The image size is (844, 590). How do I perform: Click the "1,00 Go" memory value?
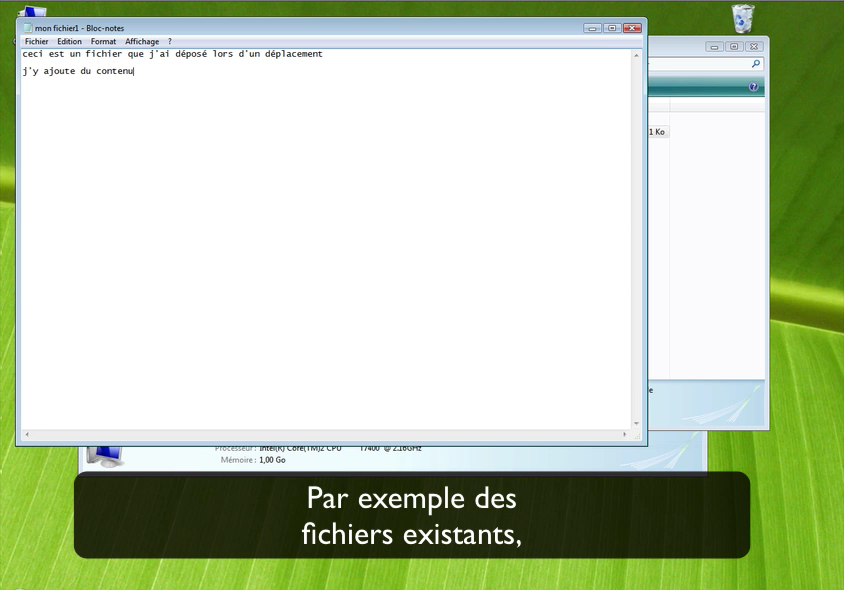tap(272, 460)
